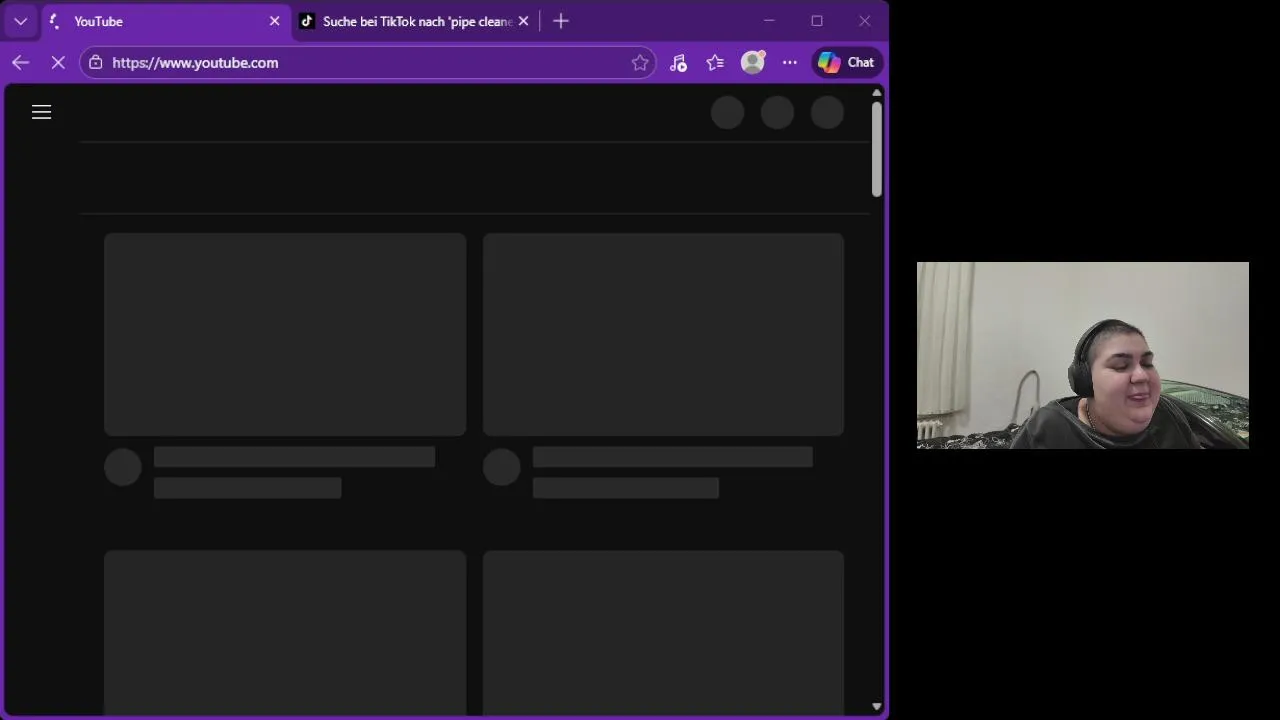
Task: Open the media control music note icon
Action: coord(678,62)
